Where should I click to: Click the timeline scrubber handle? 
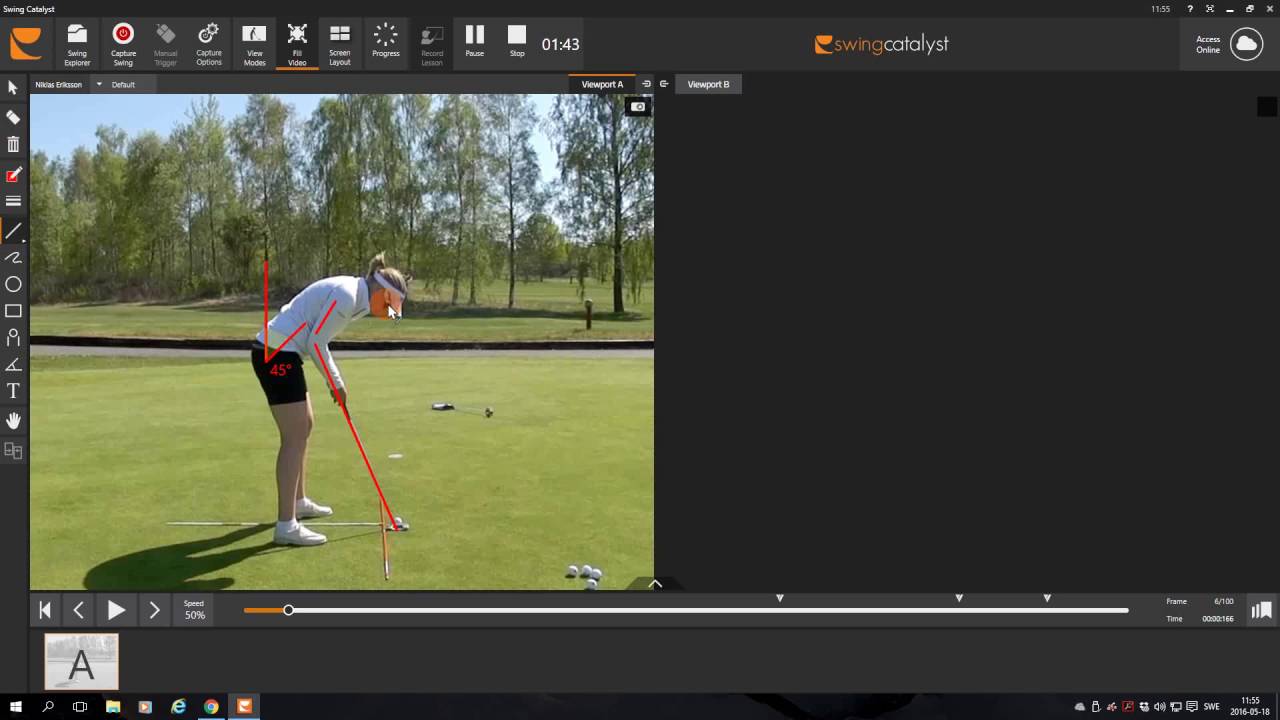click(x=288, y=610)
